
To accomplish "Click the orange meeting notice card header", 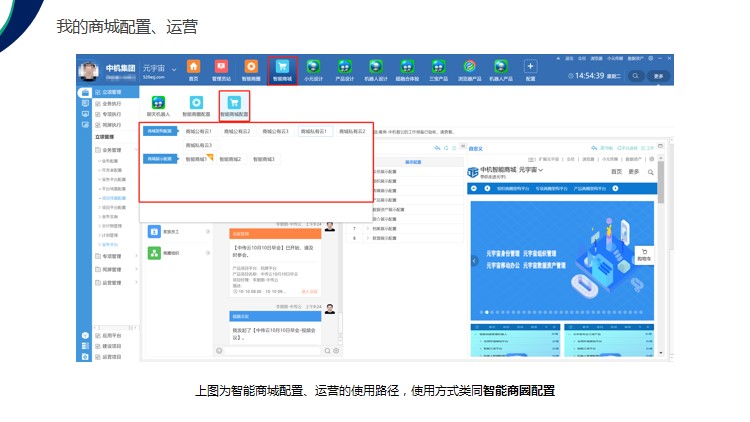I will [275, 233].
